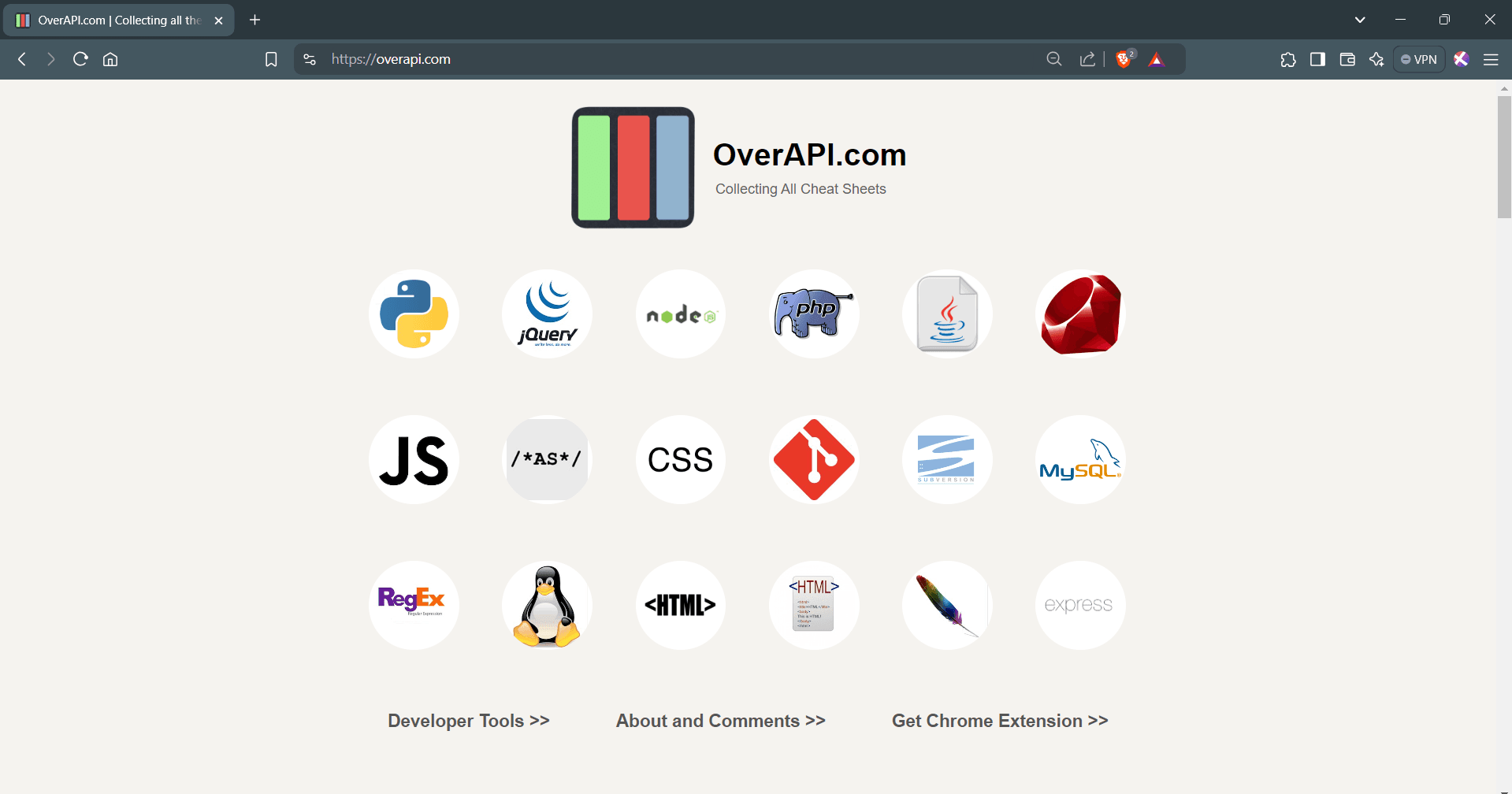The image size is (1512, 794).
Task: Click the OverAPI three-bar logo
Action: tap(633, 167)
